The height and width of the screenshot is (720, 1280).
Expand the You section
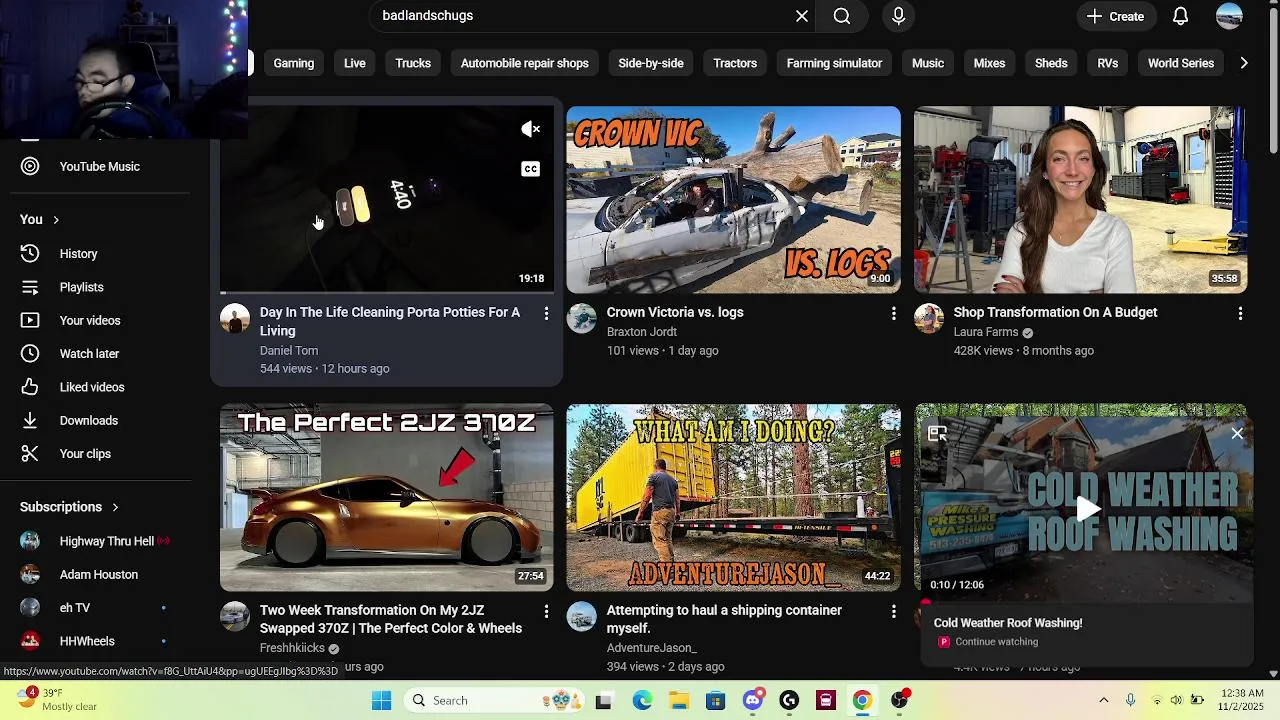[x=40, y=220]
